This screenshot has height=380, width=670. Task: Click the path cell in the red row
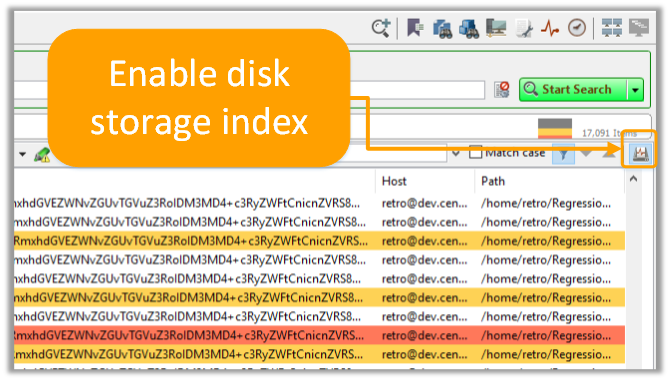click(x=546, y=336)
